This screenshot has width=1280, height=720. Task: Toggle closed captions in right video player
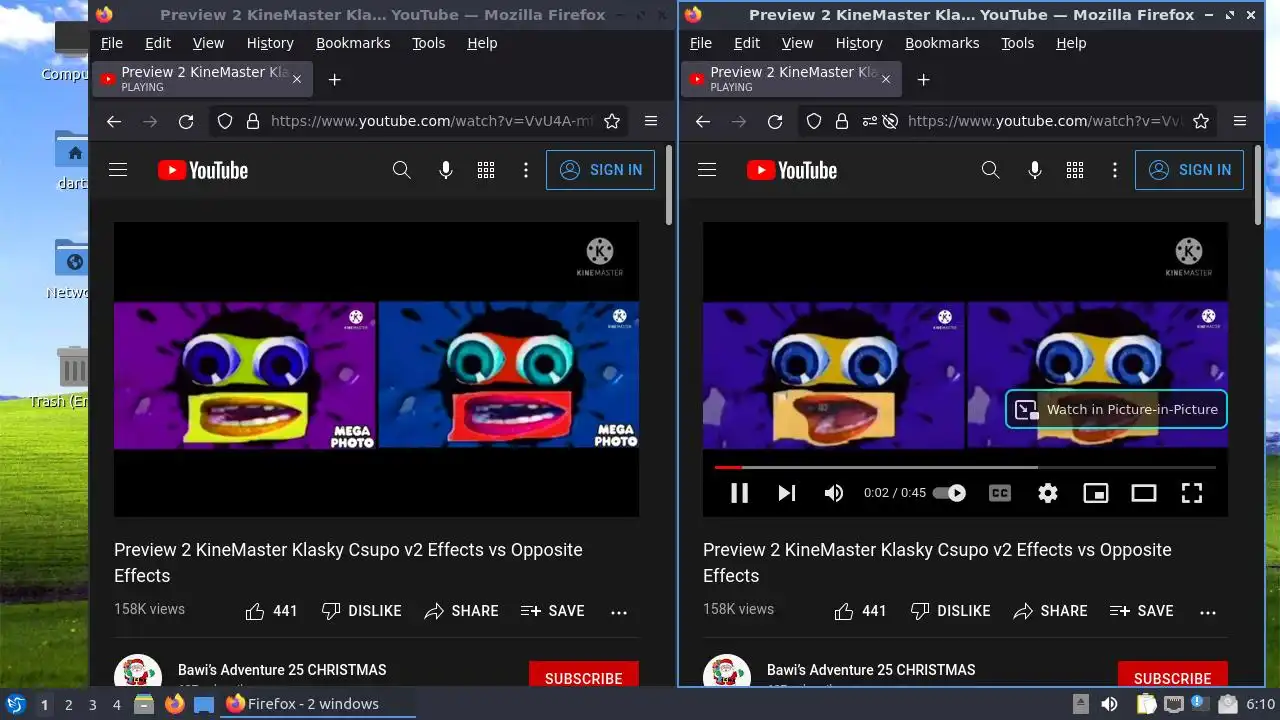pyautogui.click(x=999, y=493)
